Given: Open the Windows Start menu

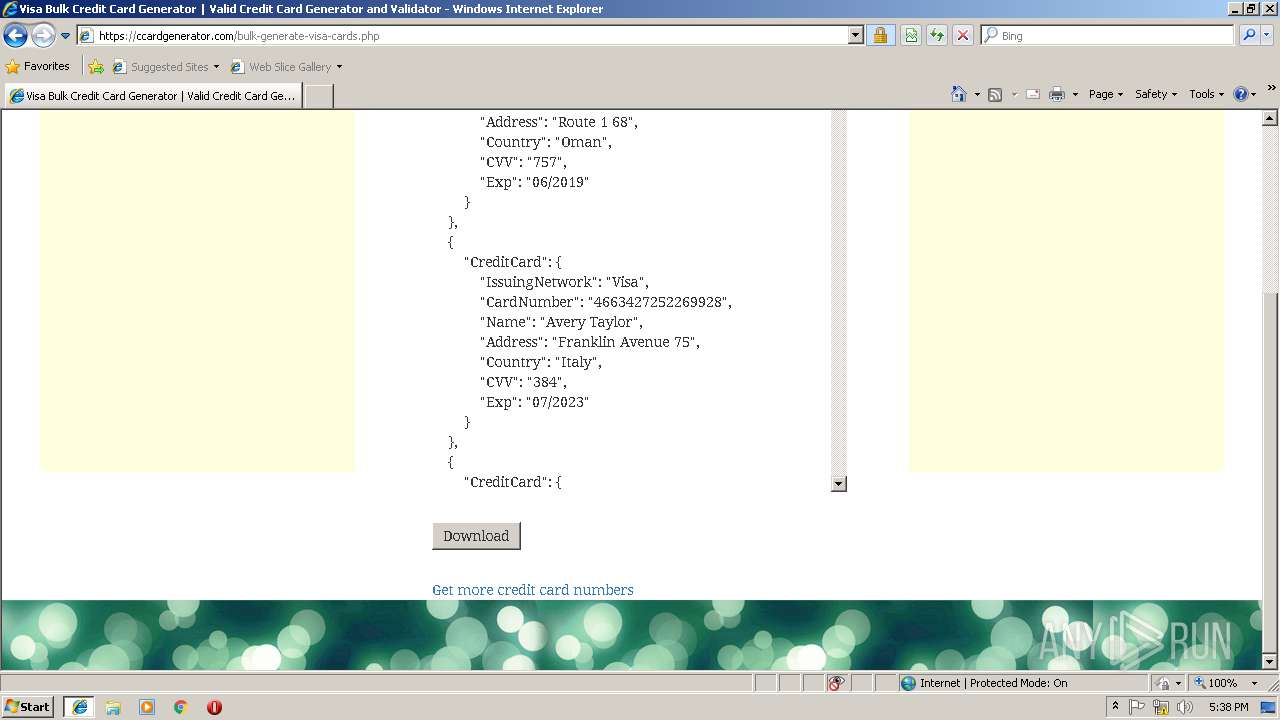Looking at the screenshot, I should coord(28,706).
